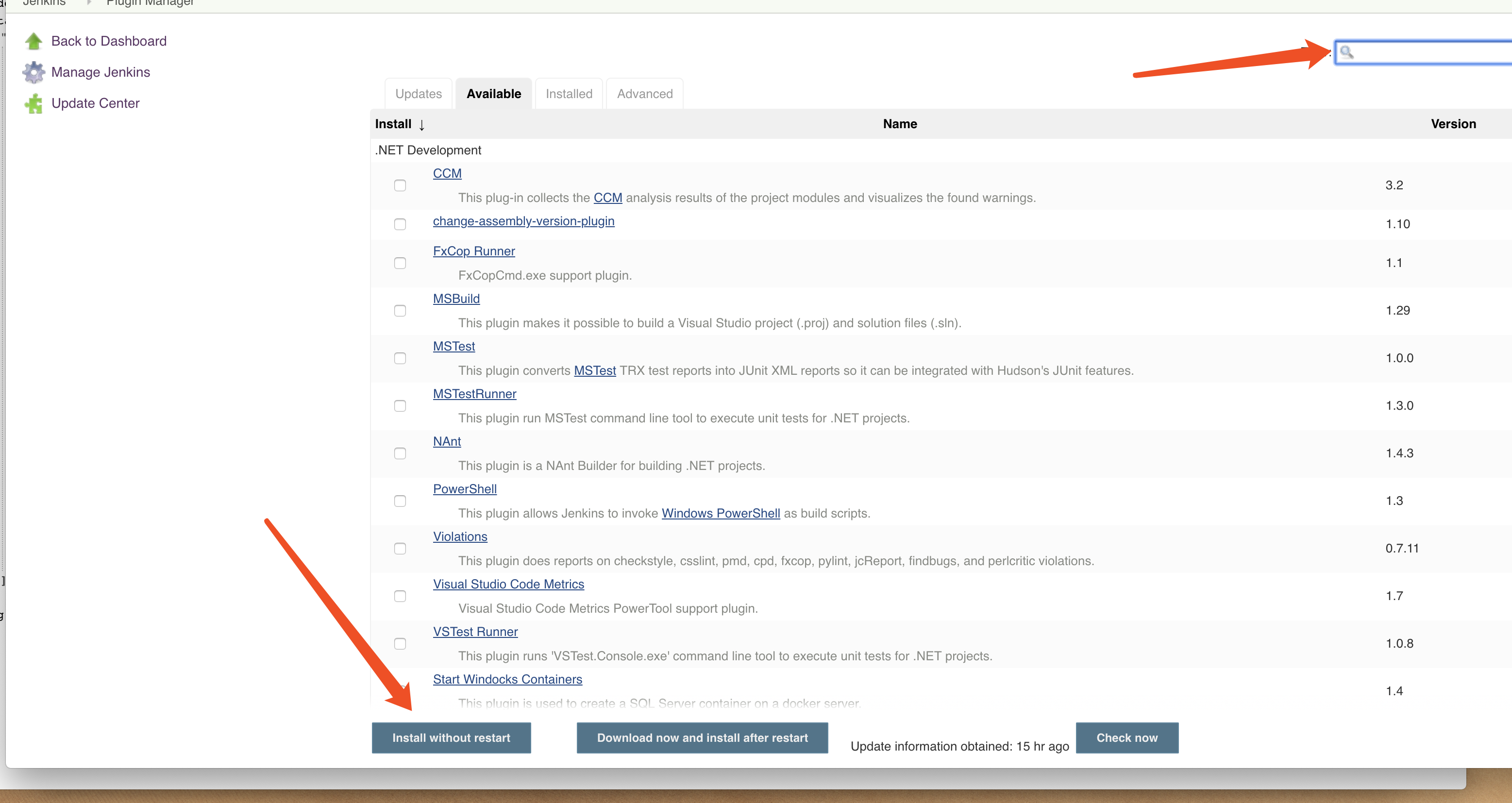
Task: Click the CCM plugin link
Action: pos(447,173)
